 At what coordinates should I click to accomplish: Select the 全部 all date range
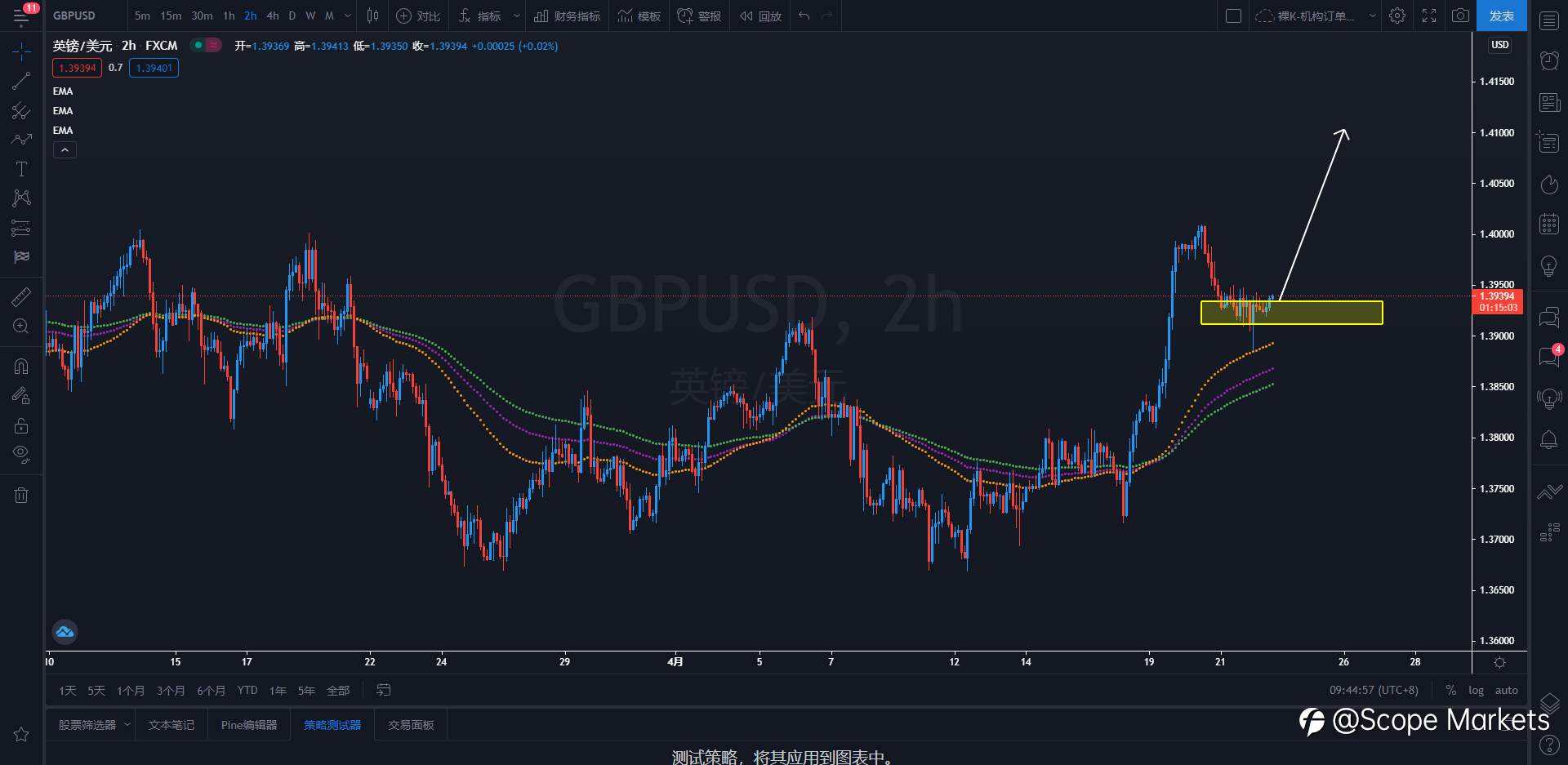(338, 691)
